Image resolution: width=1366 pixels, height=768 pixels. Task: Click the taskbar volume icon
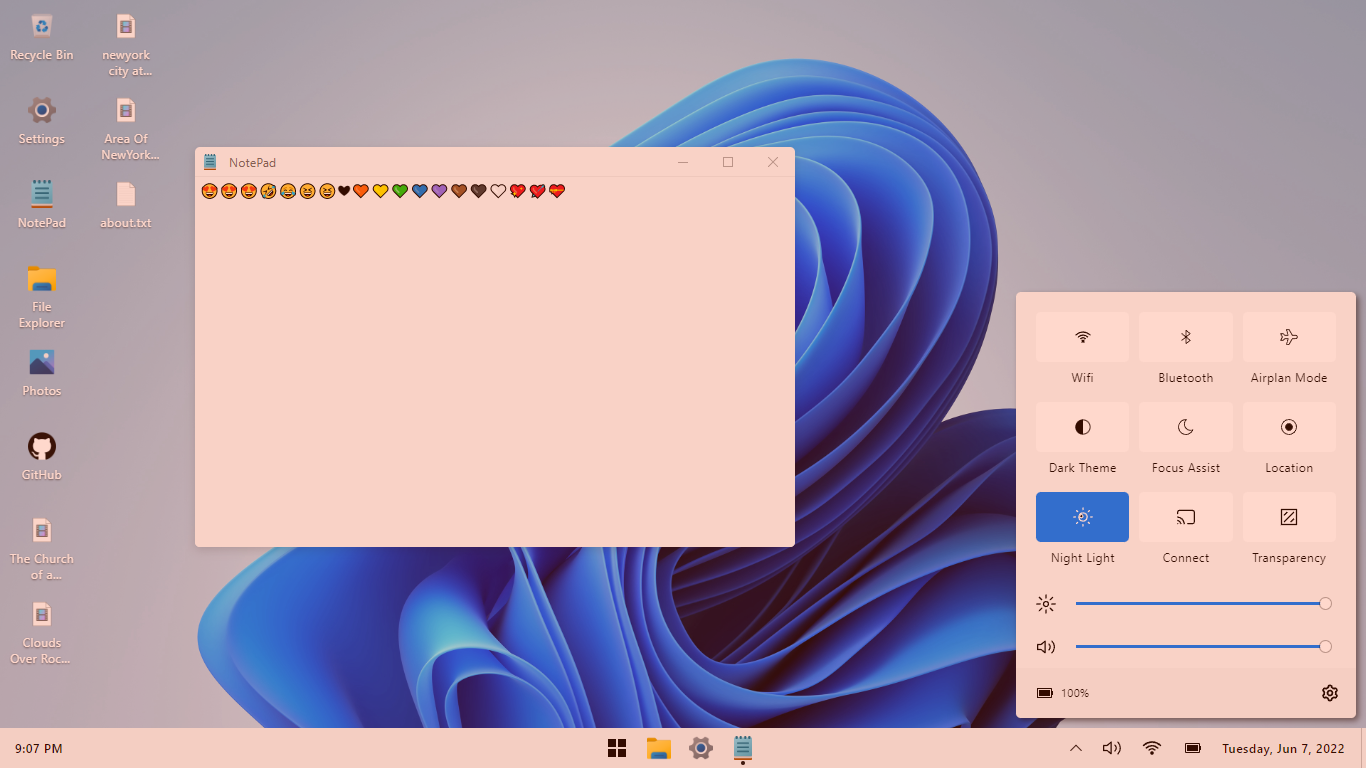pyautogui.click(x=1111, y=748)
